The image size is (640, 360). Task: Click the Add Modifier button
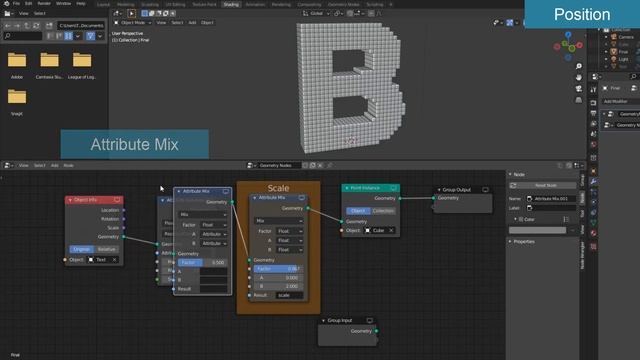pos(620,101)
